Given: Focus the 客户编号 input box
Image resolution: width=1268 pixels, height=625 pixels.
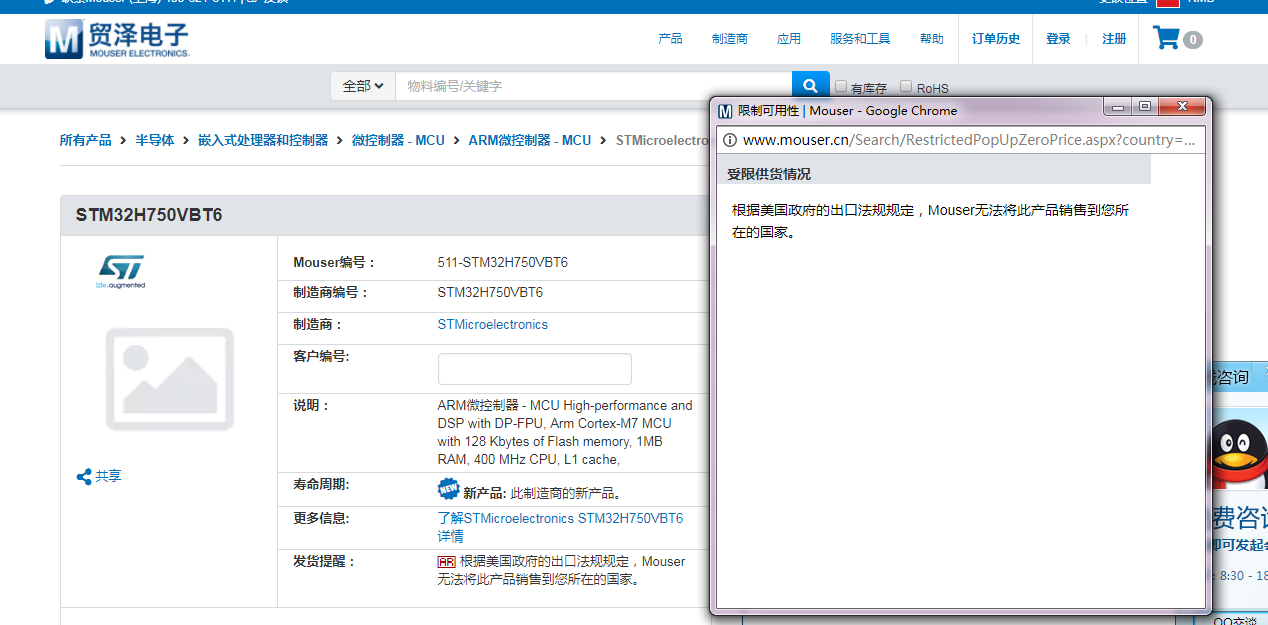Looking at the screenshot, I should (x=535, y=369).
